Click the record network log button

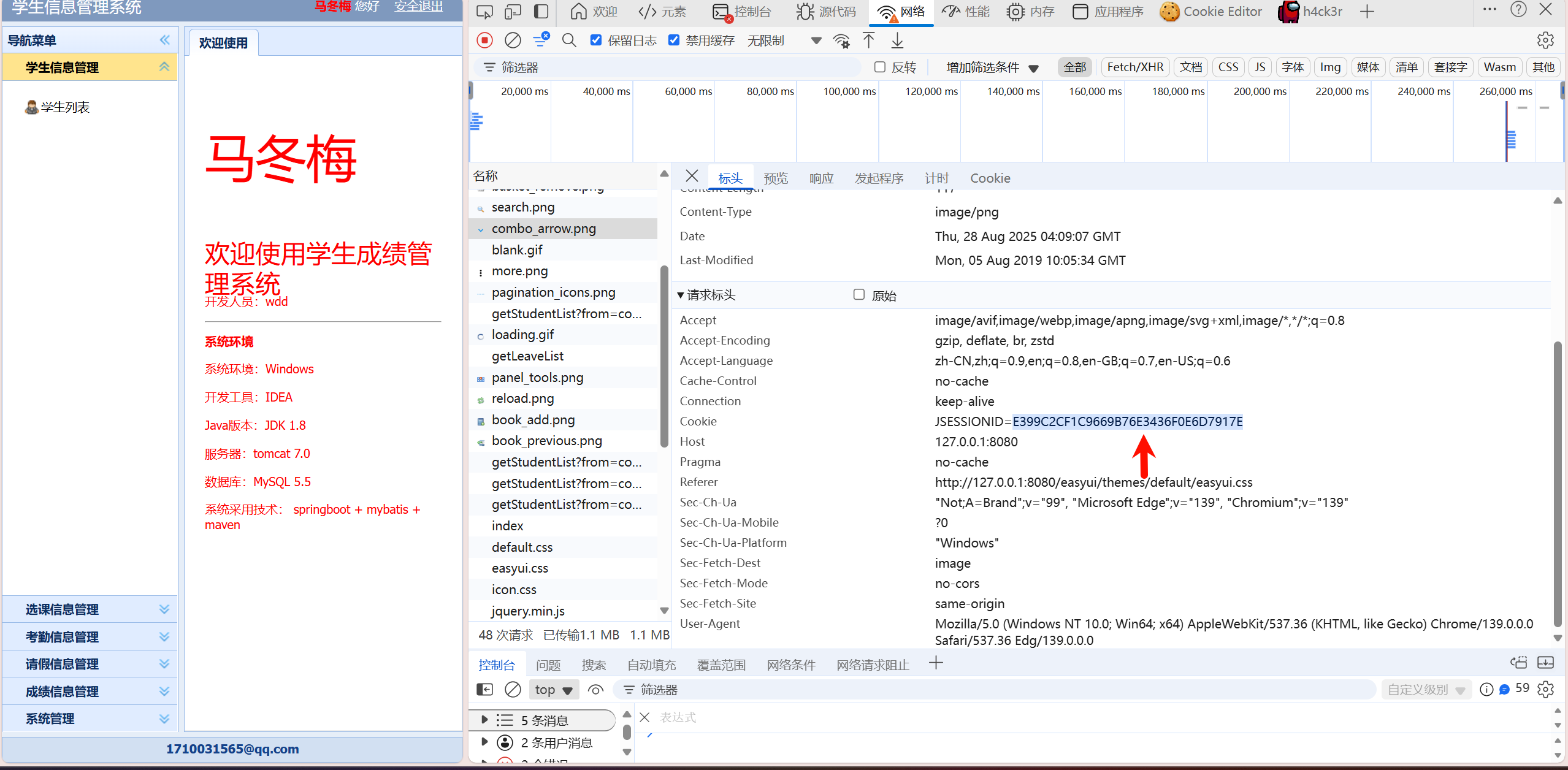pyautogui.click(x=484, y=40)
